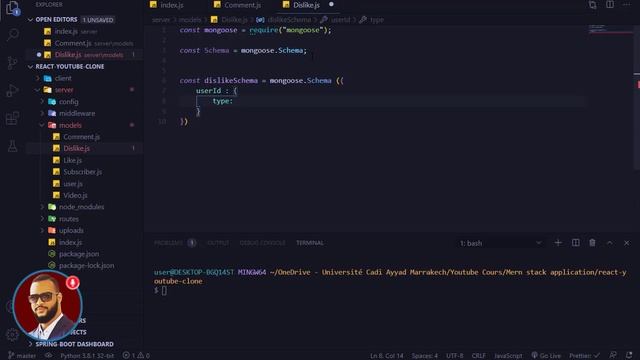Click errors and warnings counter in status bar

click(x=136, y=356)
